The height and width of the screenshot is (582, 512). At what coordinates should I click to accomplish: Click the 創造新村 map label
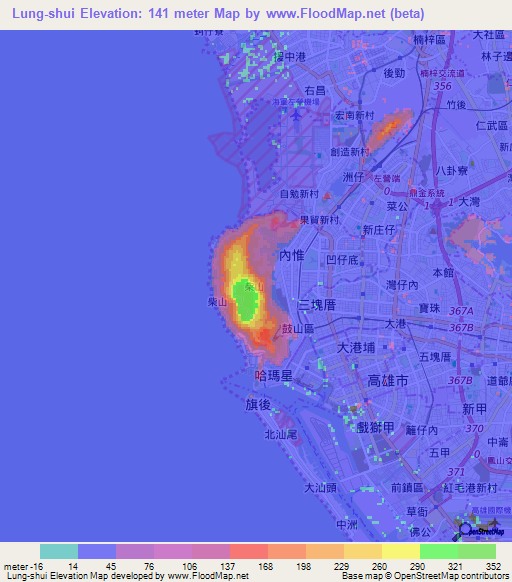[350, 151]
